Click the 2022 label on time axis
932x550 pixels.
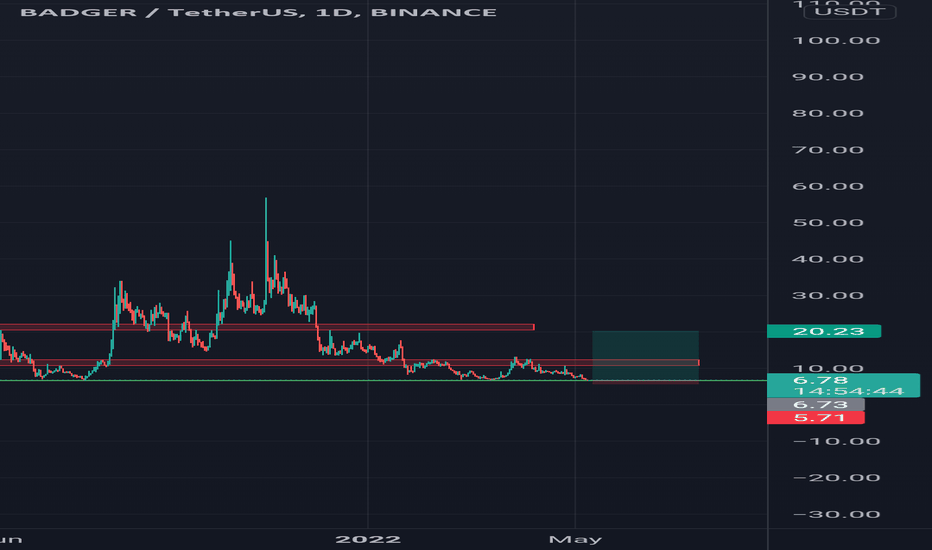(368, 540)
